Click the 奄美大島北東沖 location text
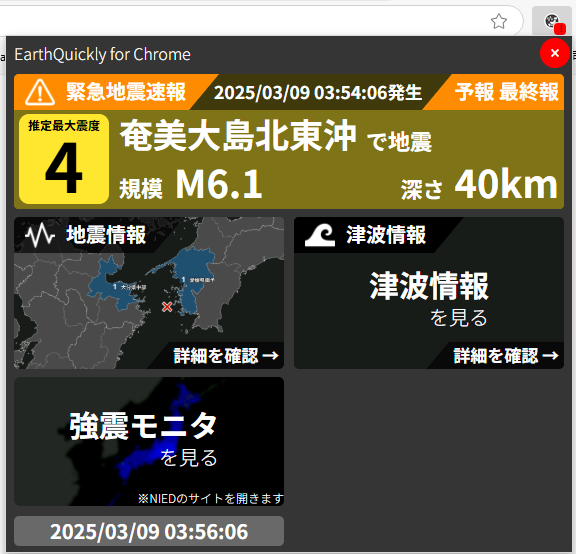Image resolution: width=576 pixels, height=554 pixels. click(238, 136)
